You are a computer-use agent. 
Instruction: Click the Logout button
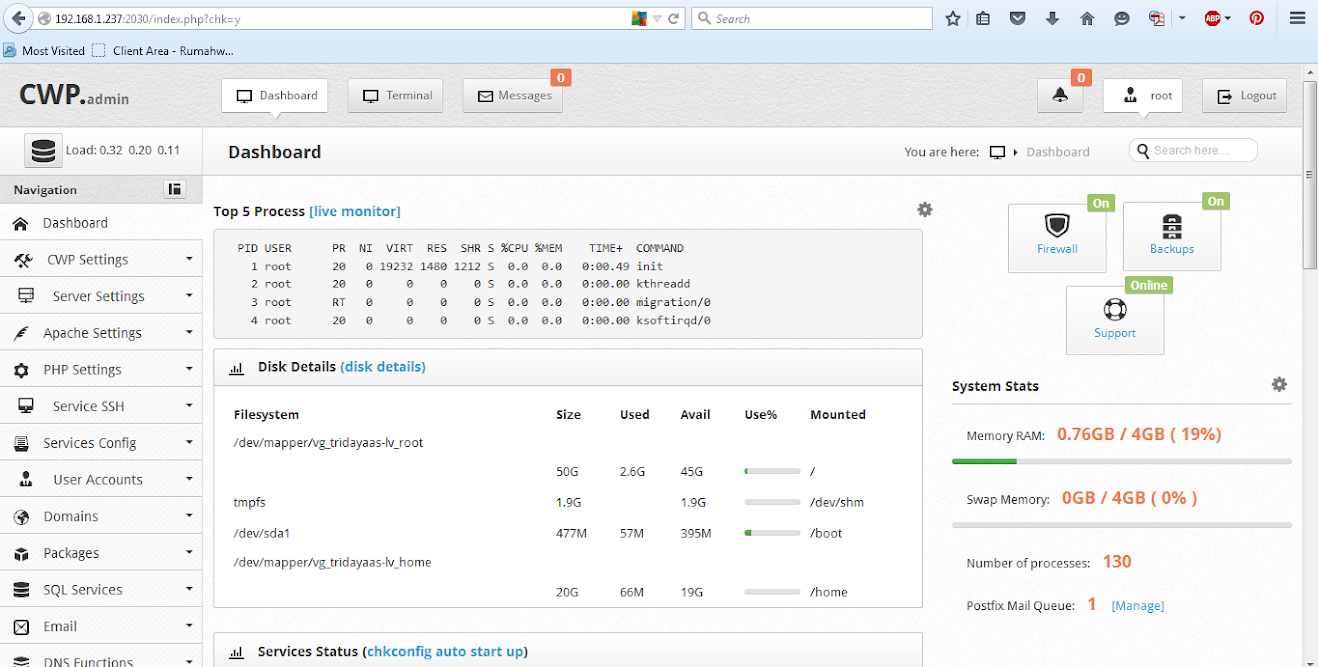[1244, 96]
